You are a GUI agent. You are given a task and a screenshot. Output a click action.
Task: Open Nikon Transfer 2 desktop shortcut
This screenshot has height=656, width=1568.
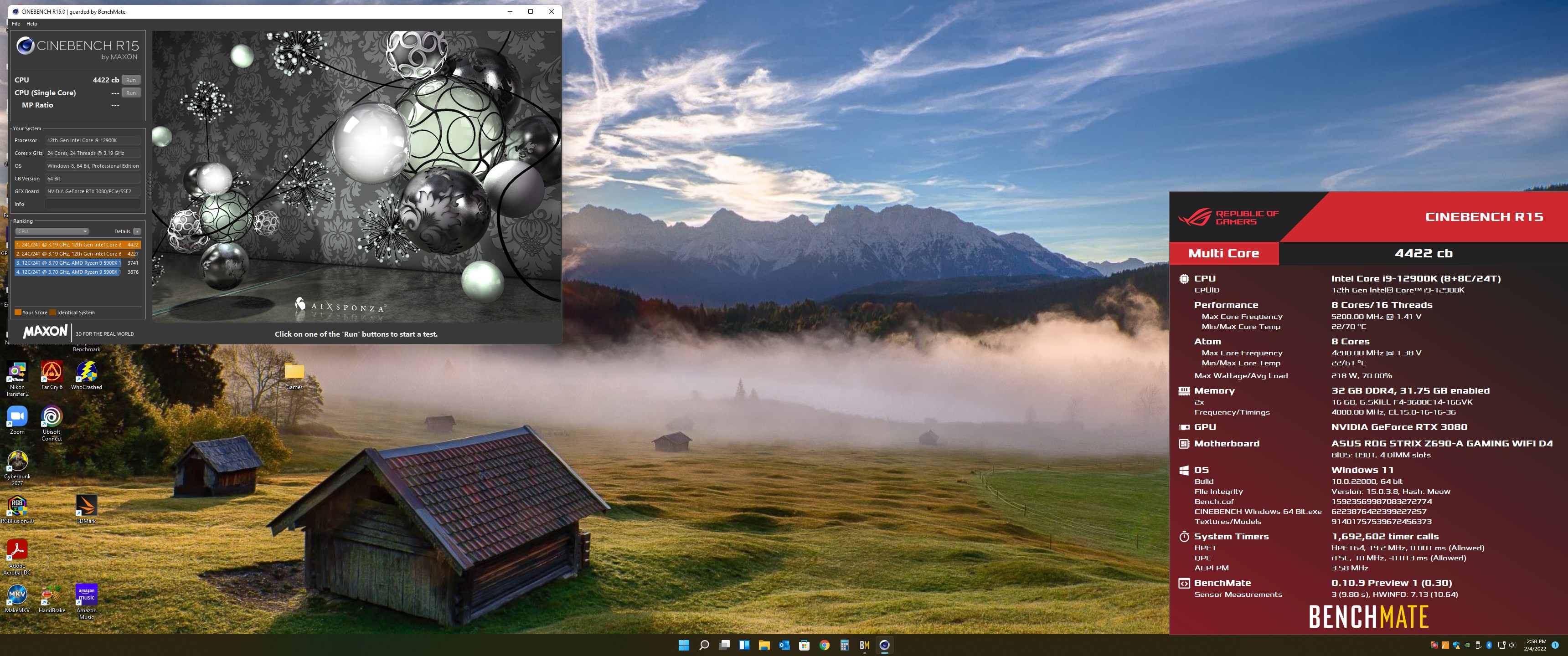point(17,379)
